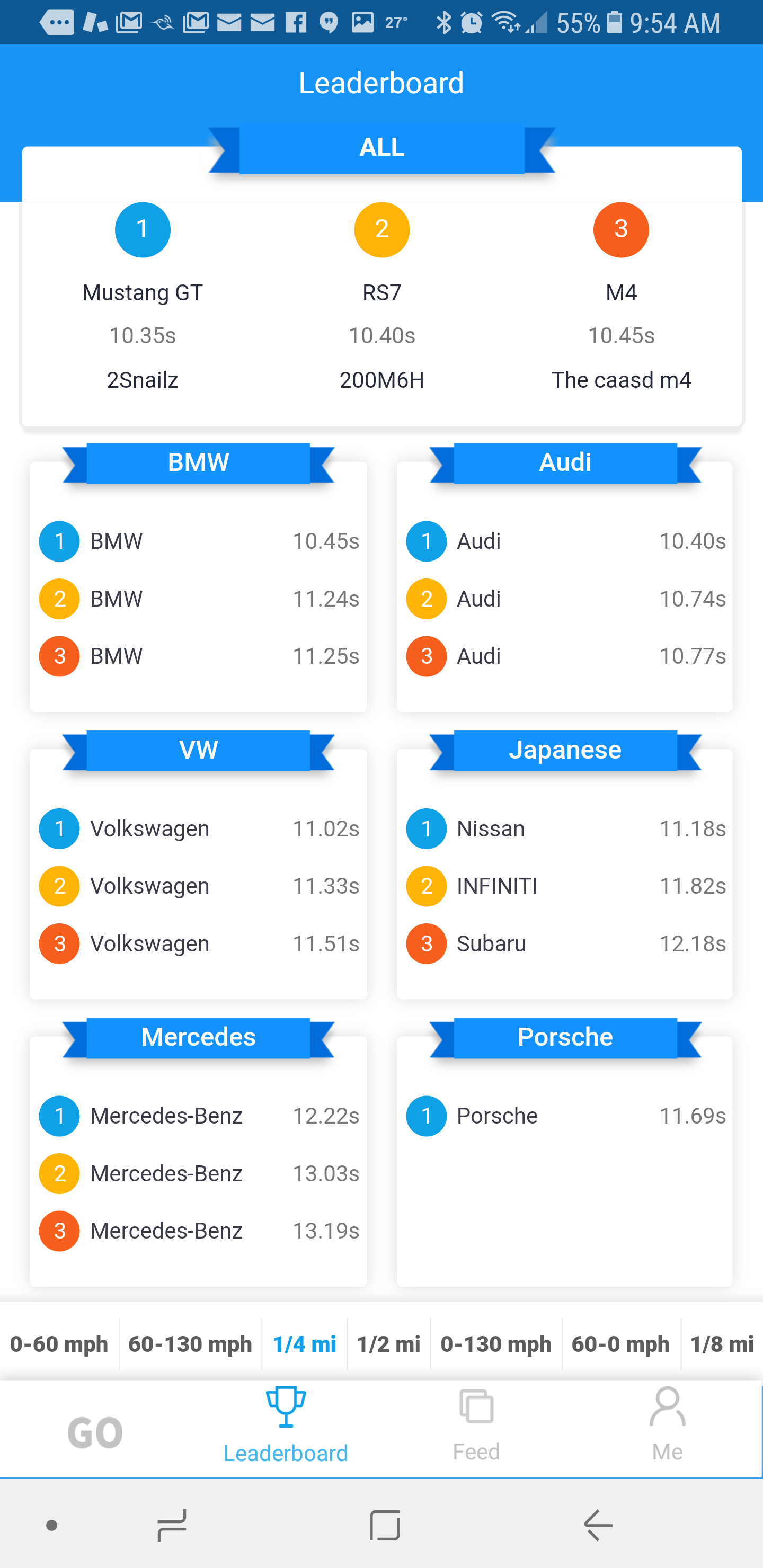Tap the rank 1 Mustang GT badge
The height and width of the screenshot is (1568, 763).
click(x=143, y=229)
